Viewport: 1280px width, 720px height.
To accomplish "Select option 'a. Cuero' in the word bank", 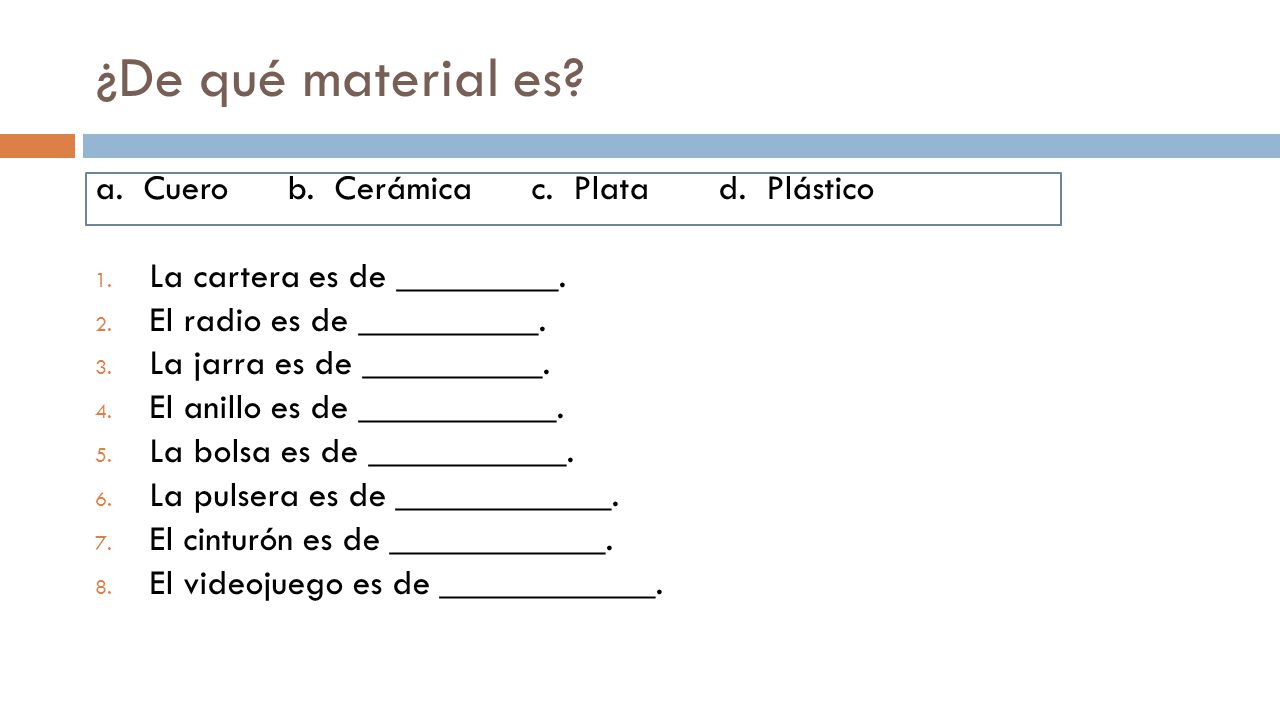I will coord(163,189).
